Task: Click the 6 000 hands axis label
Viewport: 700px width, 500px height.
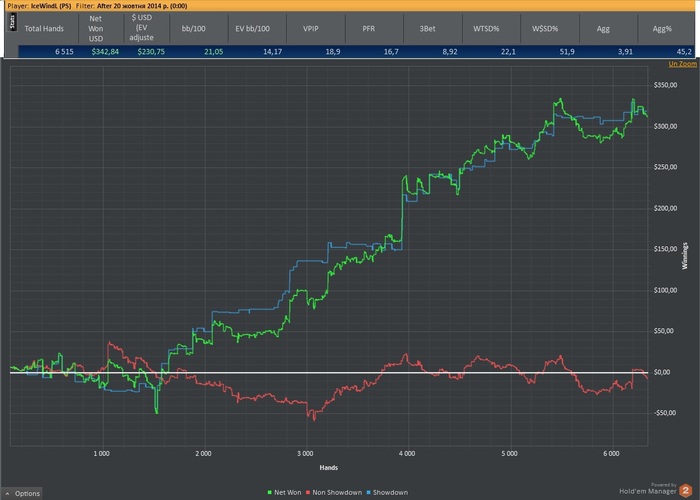Action: click(x=611, y=454)
